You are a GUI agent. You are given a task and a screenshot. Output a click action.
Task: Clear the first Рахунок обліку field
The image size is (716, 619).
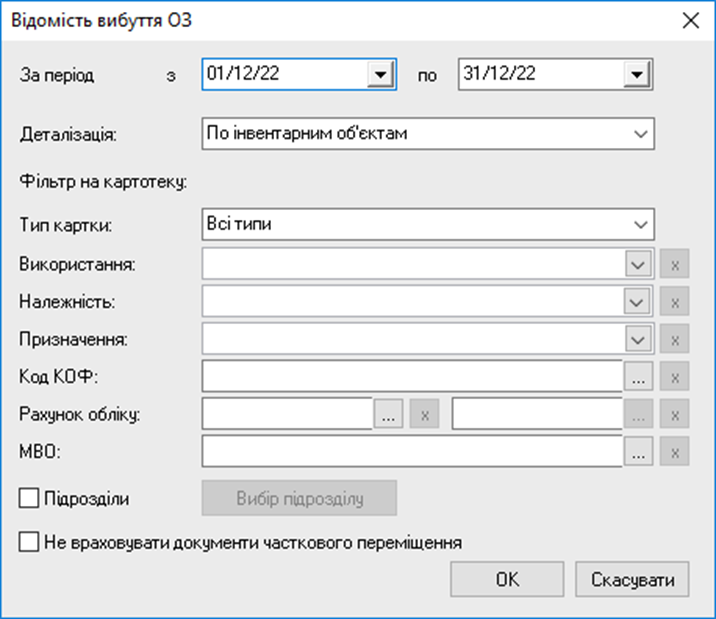click(x=425, y=414)
